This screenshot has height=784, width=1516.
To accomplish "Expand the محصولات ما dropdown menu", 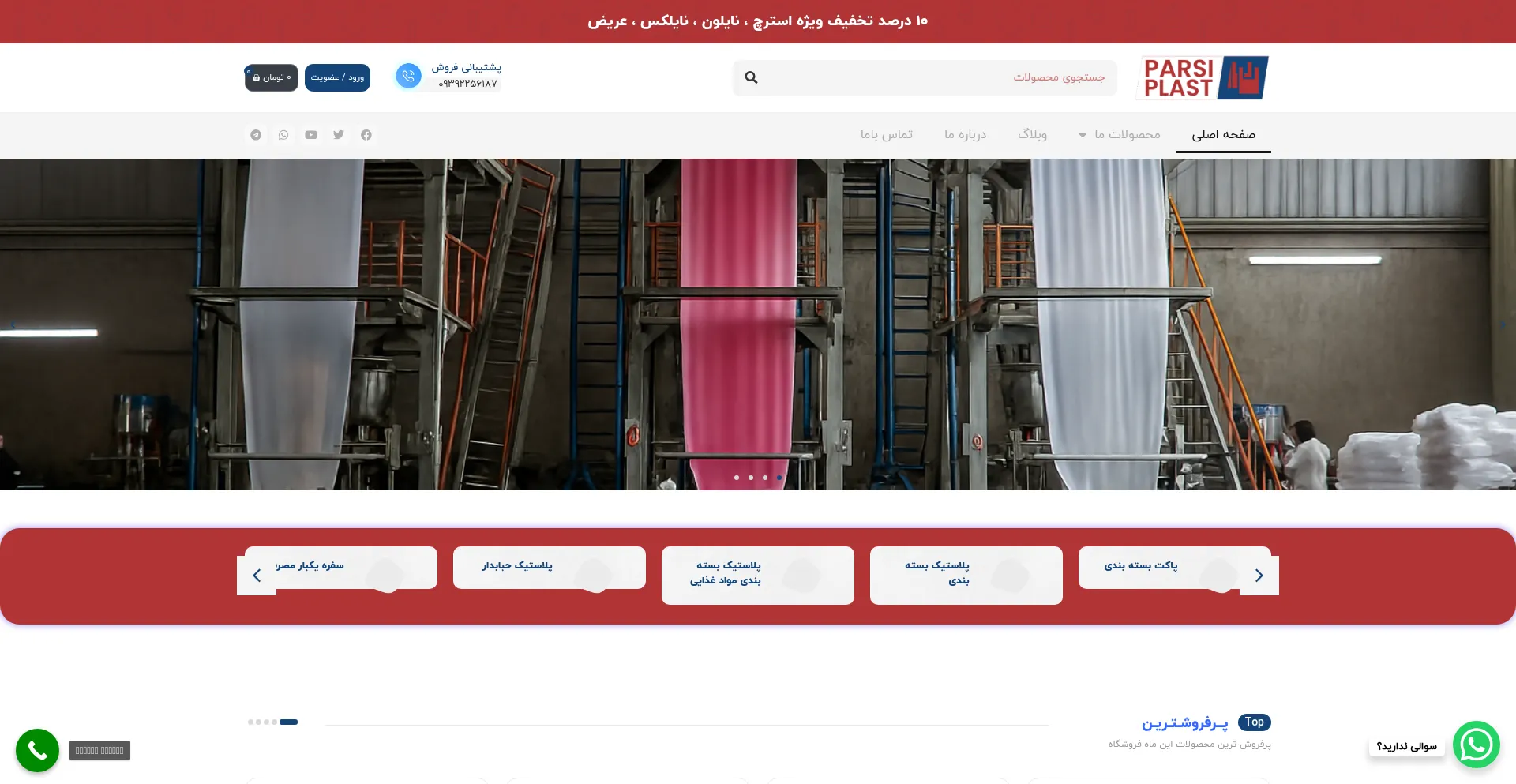I will tap(1120, 135).
